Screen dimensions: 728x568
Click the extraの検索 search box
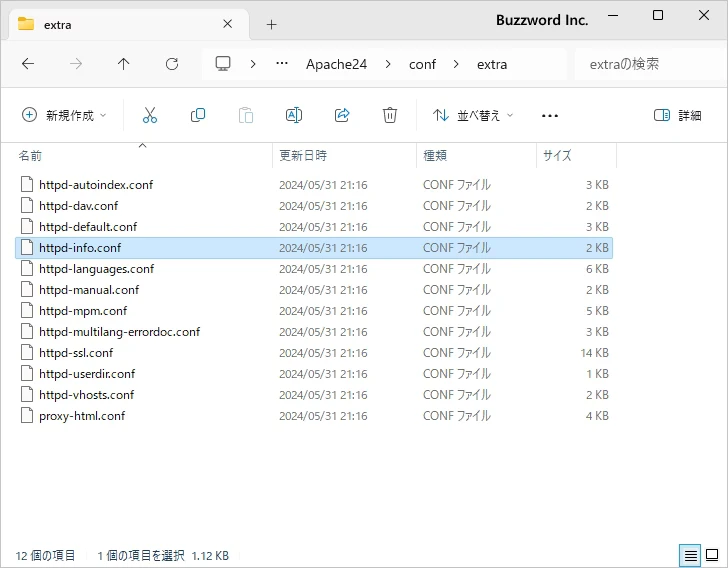[645, 64]
